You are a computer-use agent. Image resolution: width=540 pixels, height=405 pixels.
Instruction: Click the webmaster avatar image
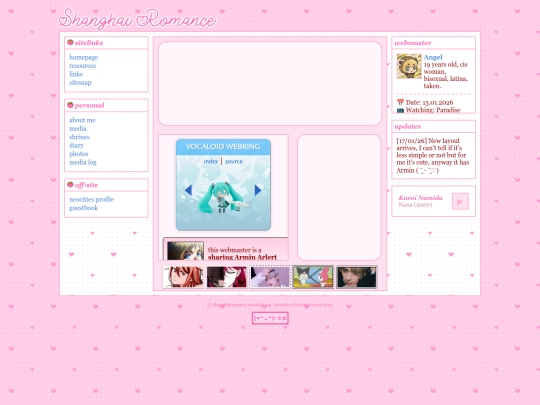(x=409, y=66)
